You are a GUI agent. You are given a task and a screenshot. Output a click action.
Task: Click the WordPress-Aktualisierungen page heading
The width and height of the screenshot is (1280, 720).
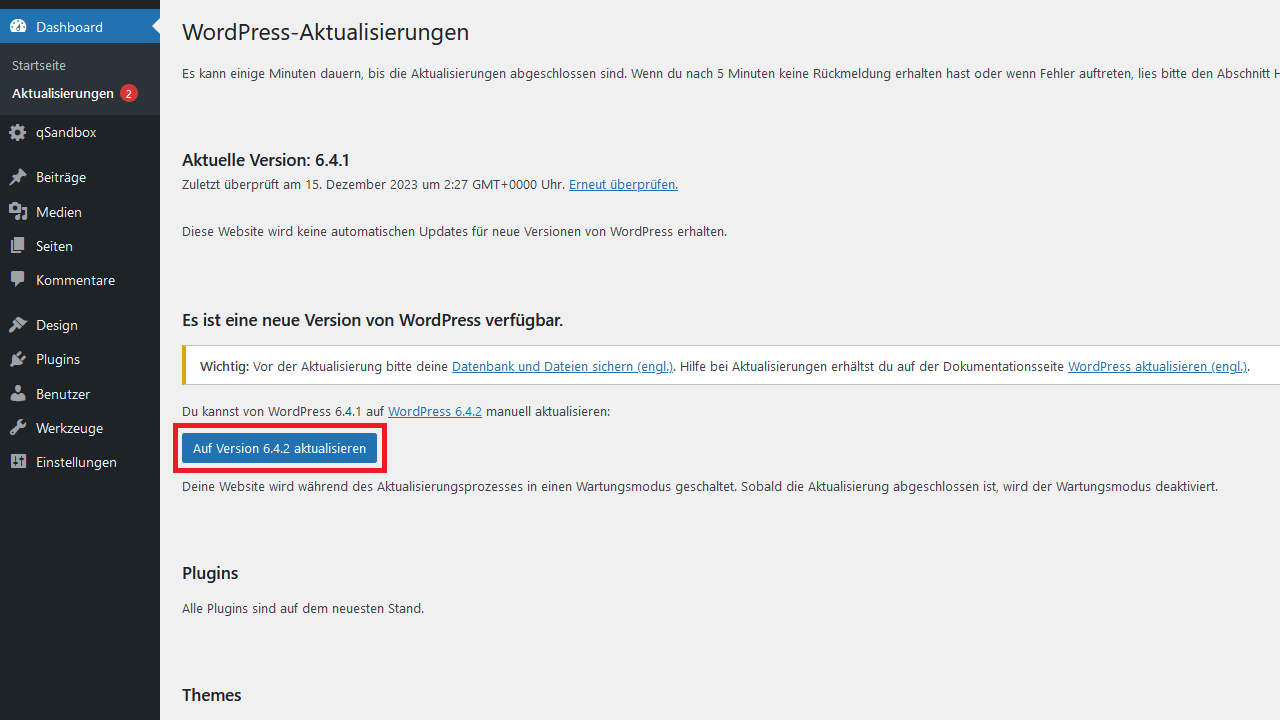point(325,32)
